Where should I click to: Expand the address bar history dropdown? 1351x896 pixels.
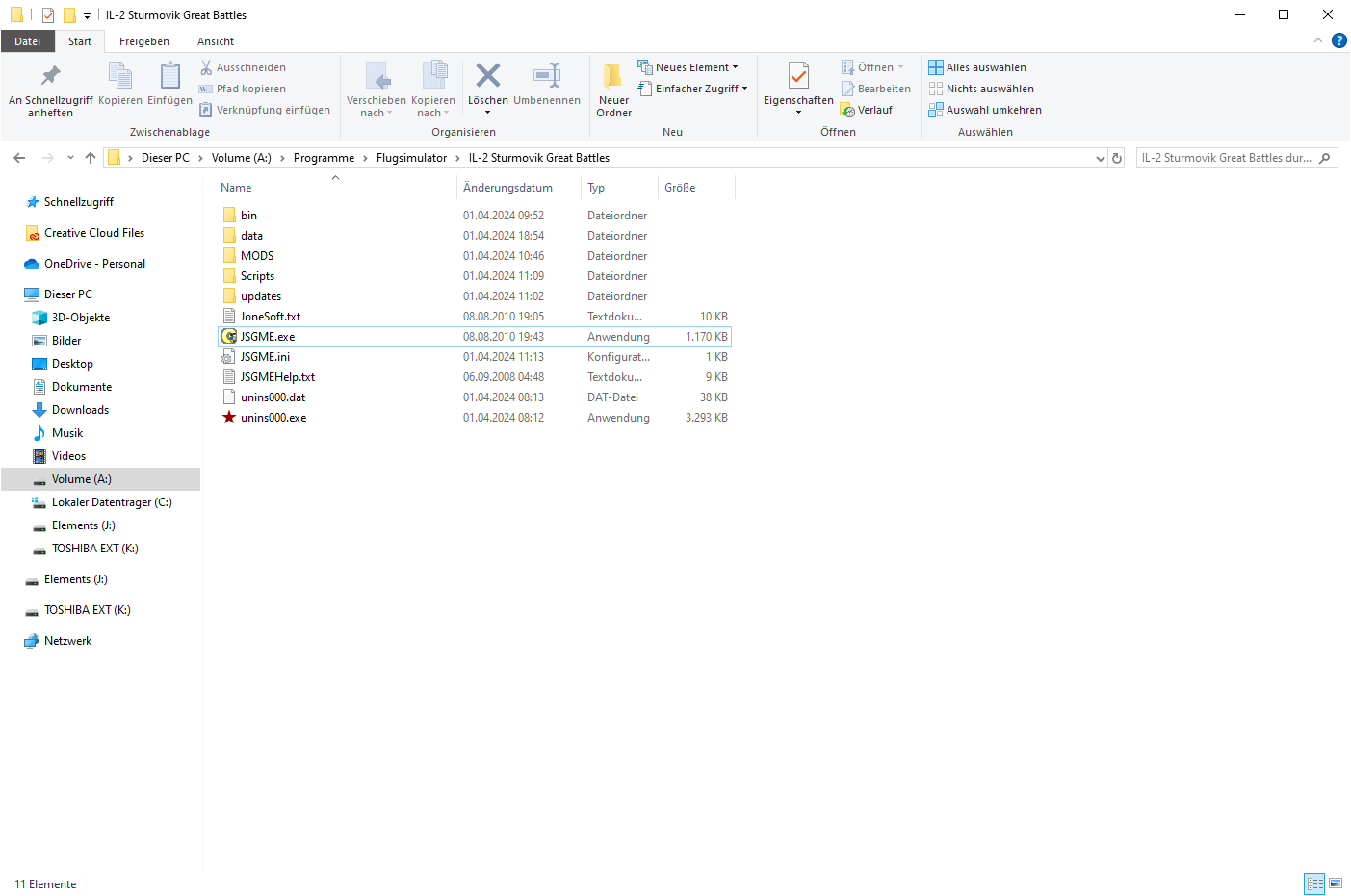click(x=1101, y=158)
